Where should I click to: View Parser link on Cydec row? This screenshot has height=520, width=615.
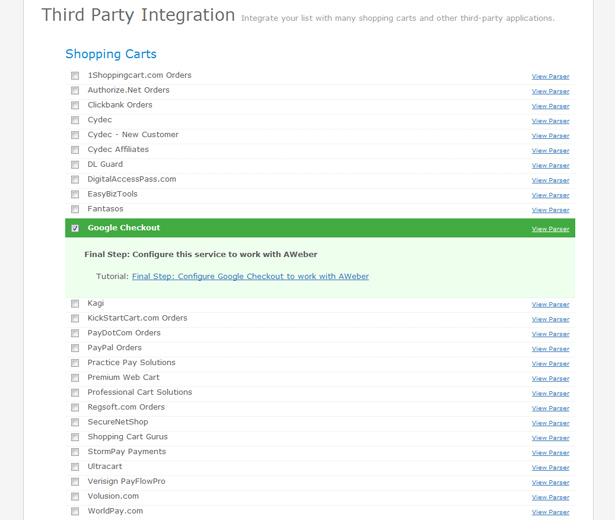pos(550,121)
